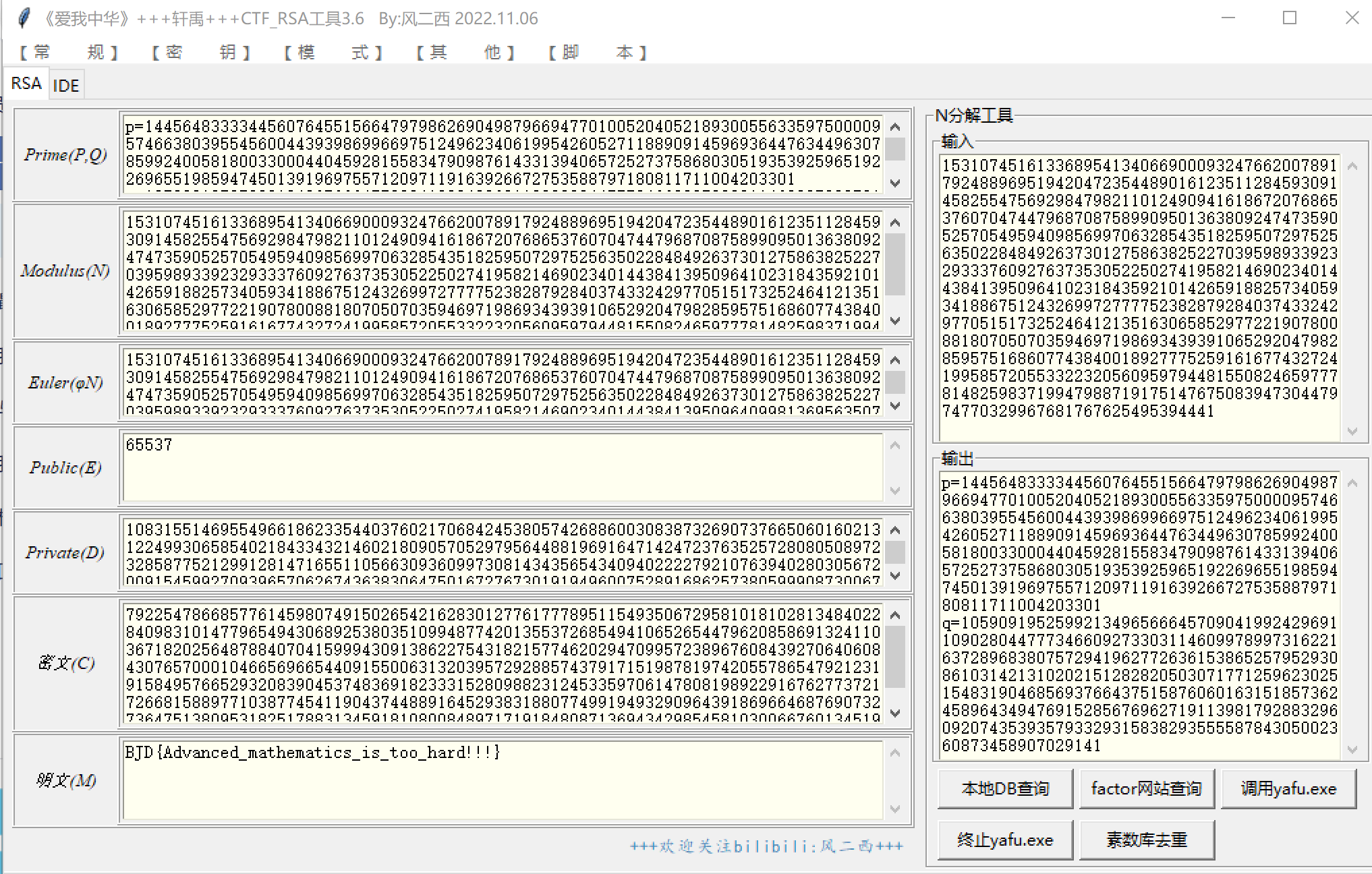This screenshot has height=874, width=1372.
Task: Click into the Public(E) input field
Action: [x=503, y=467]
